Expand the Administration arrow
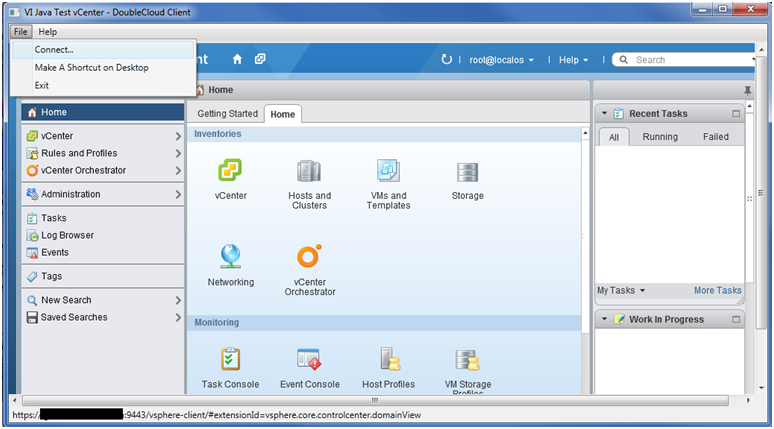Screen dimensions: 774x429 click(x=178, y=194)
